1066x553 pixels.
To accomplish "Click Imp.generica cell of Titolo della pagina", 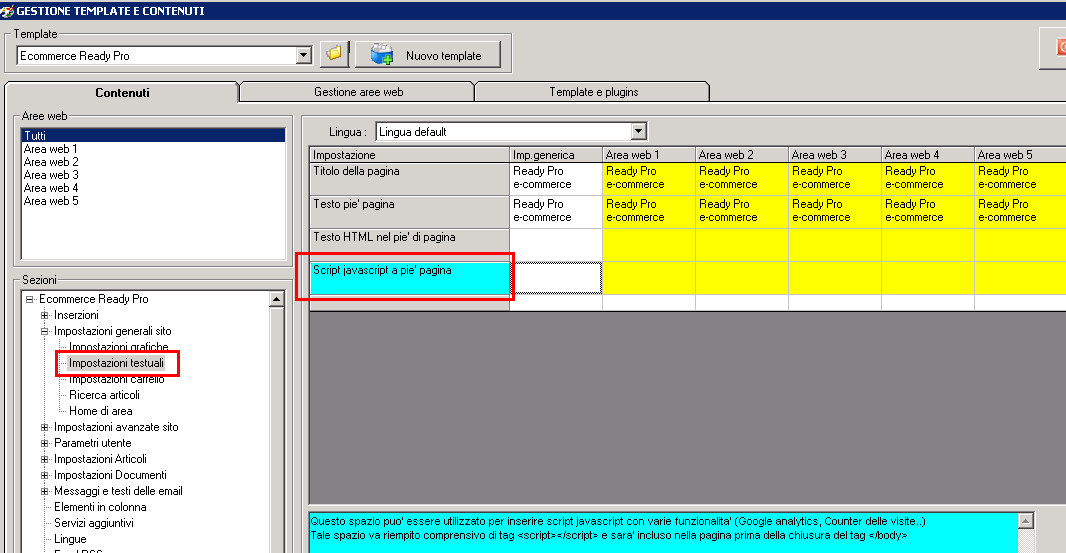I will pyautogui.click(x=555, y=179).
